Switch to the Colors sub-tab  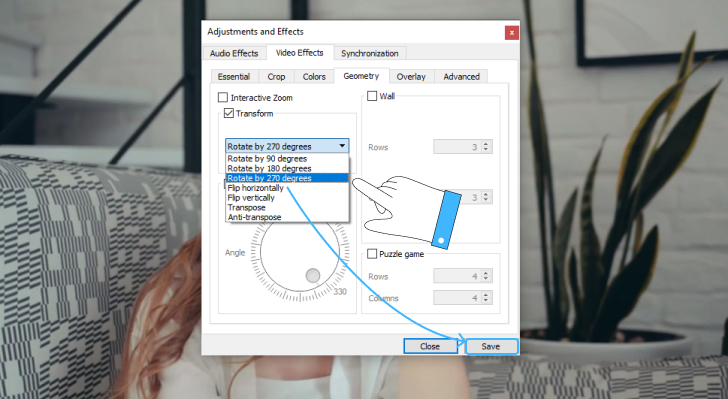coord(314,77)
